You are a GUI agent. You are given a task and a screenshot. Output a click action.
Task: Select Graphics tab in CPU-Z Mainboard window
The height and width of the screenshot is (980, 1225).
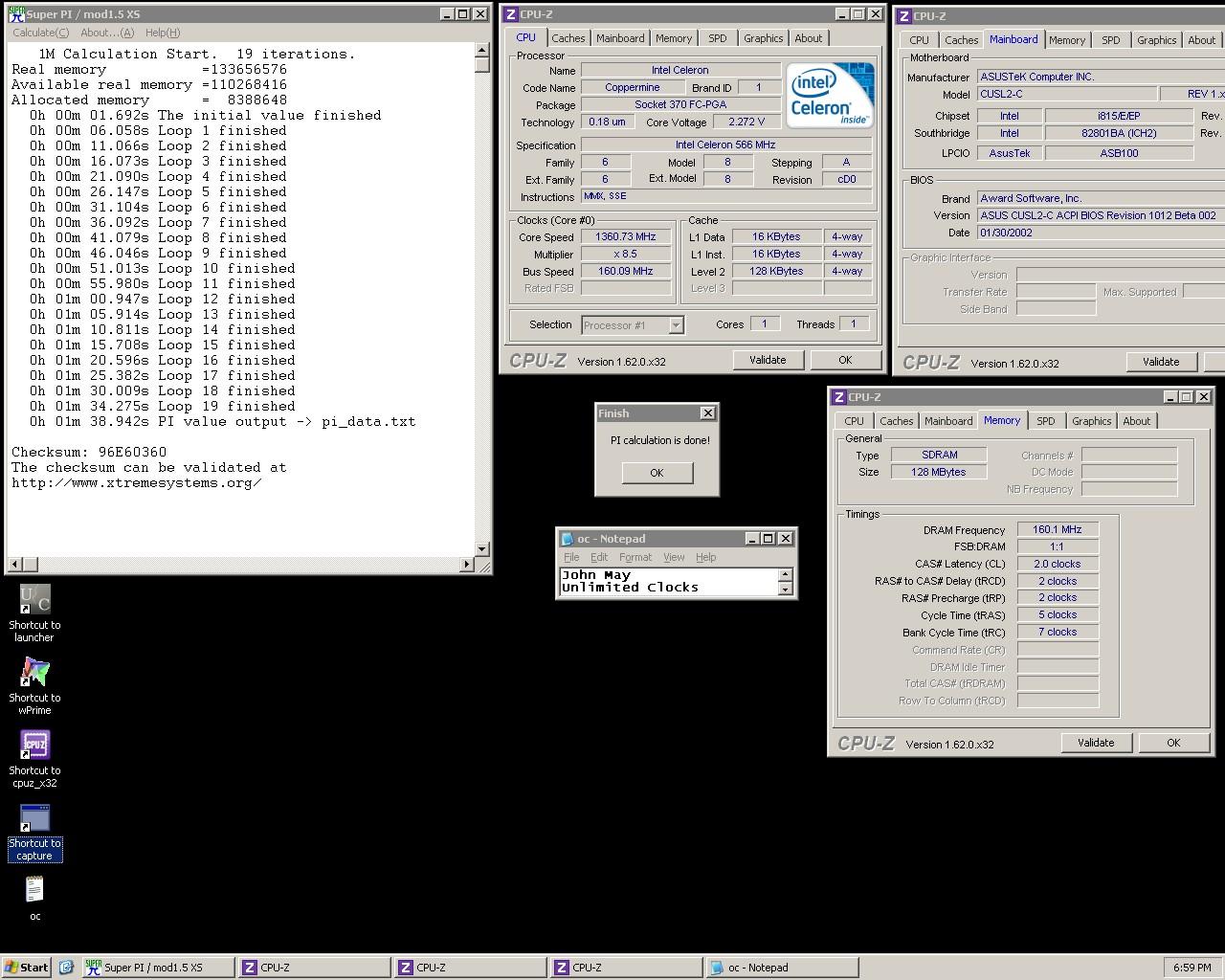[x=1157, y=40]
